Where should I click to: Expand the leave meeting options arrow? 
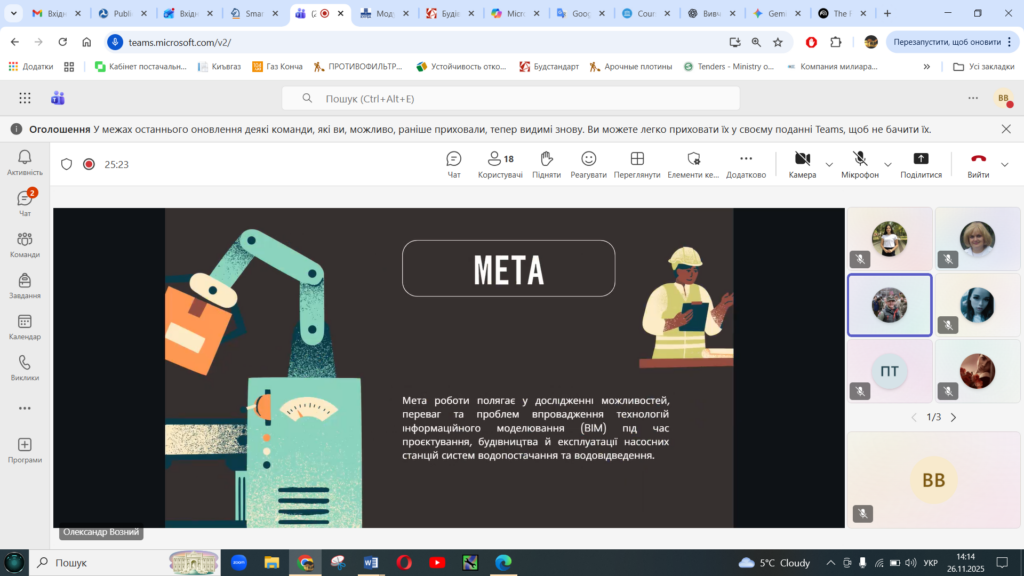point(1005,164)
